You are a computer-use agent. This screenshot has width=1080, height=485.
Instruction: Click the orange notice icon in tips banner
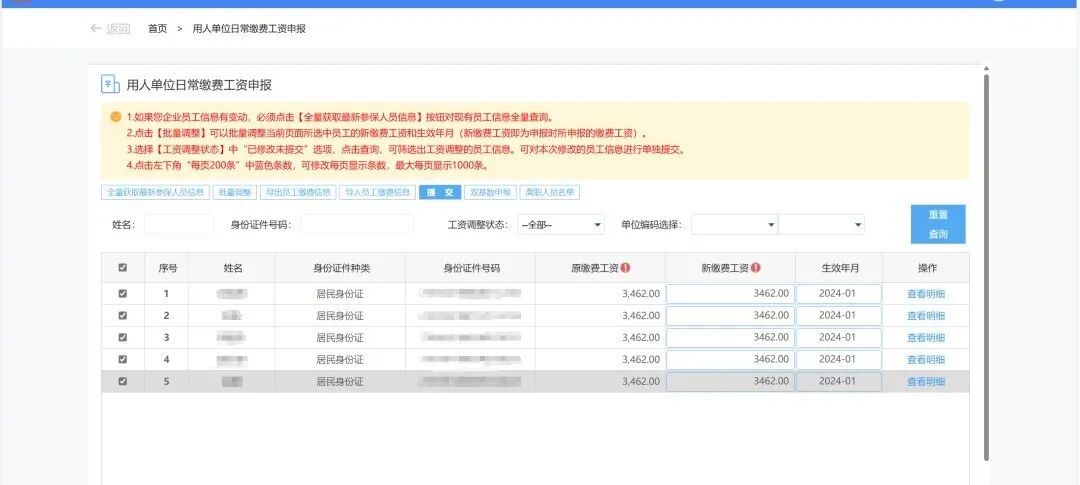[116, 116]
